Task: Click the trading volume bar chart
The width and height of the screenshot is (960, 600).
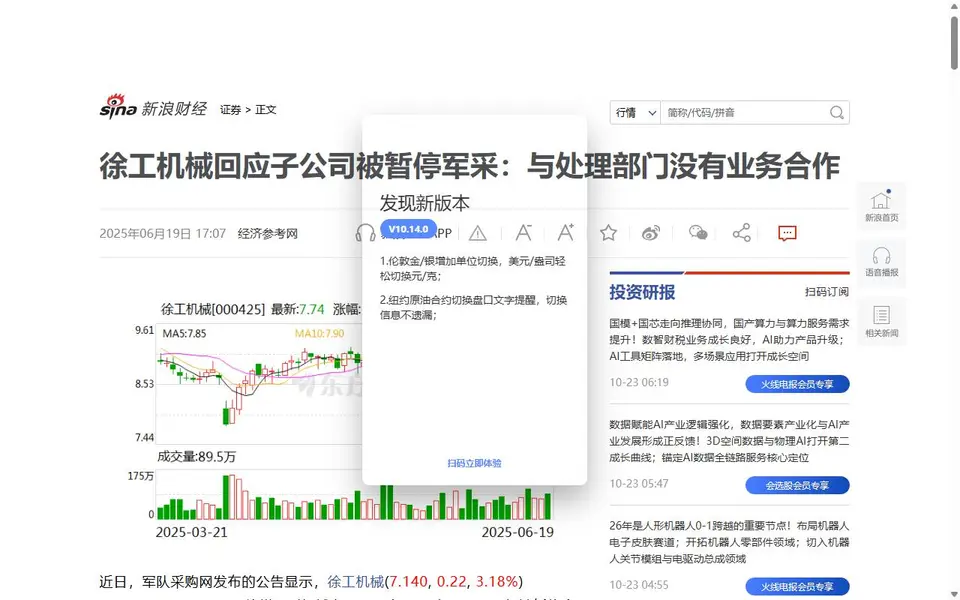Action: point(354,495)
